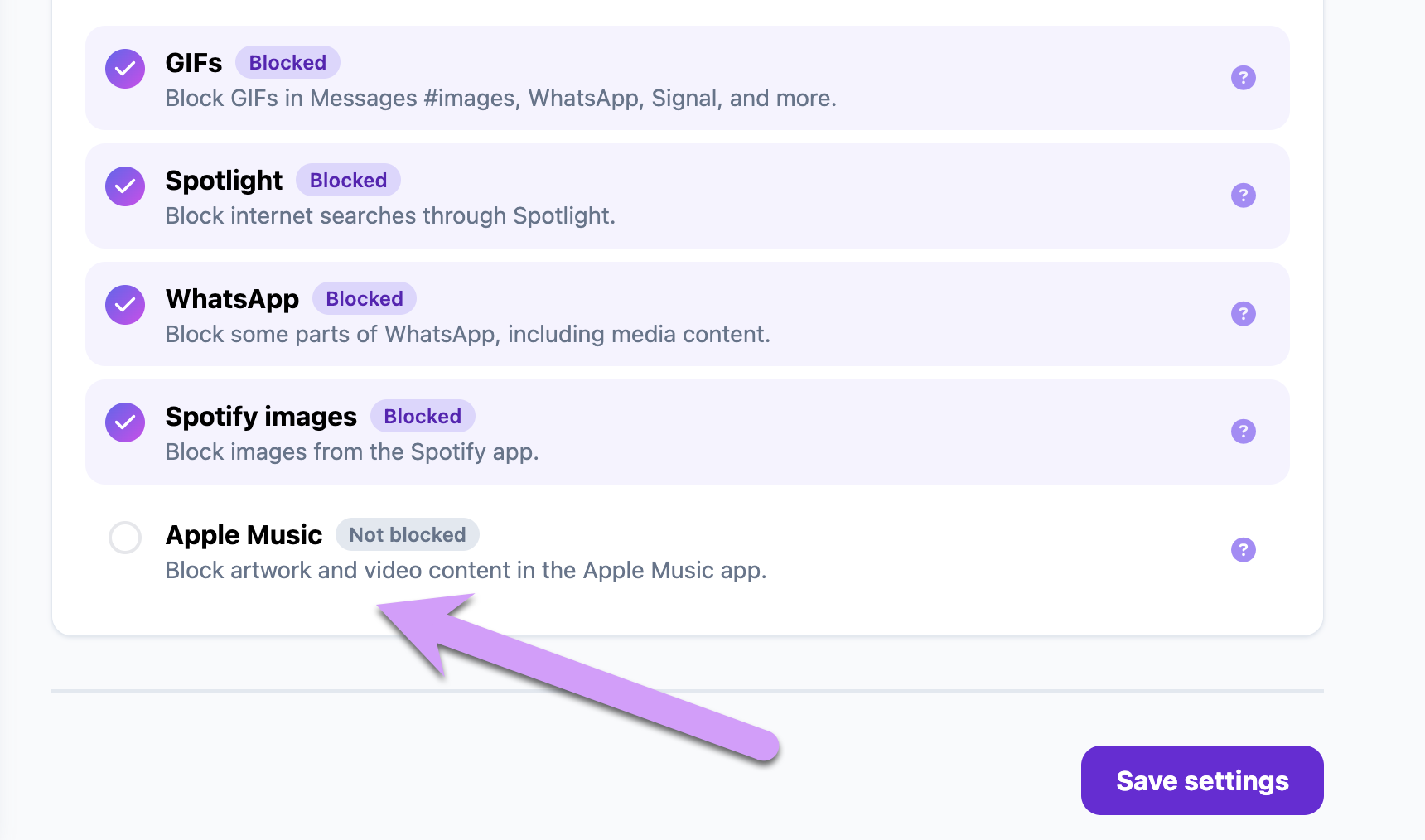This screenshot has width=1425, height=840.
Task: Enable Apple Music blocking circle
Action: (125, 538)
